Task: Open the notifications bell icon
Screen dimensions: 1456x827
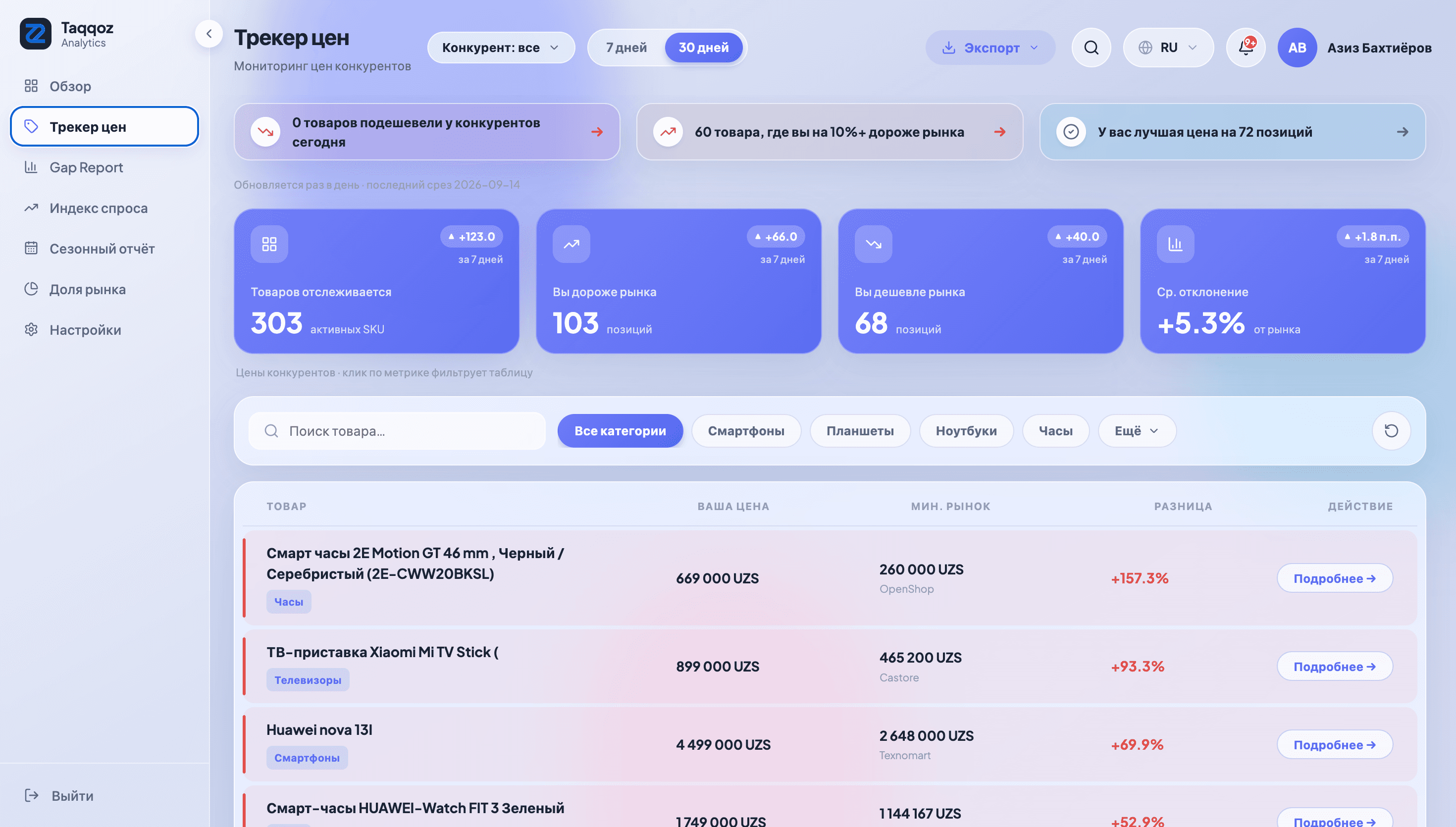Action: click(x=1246, y=48)
